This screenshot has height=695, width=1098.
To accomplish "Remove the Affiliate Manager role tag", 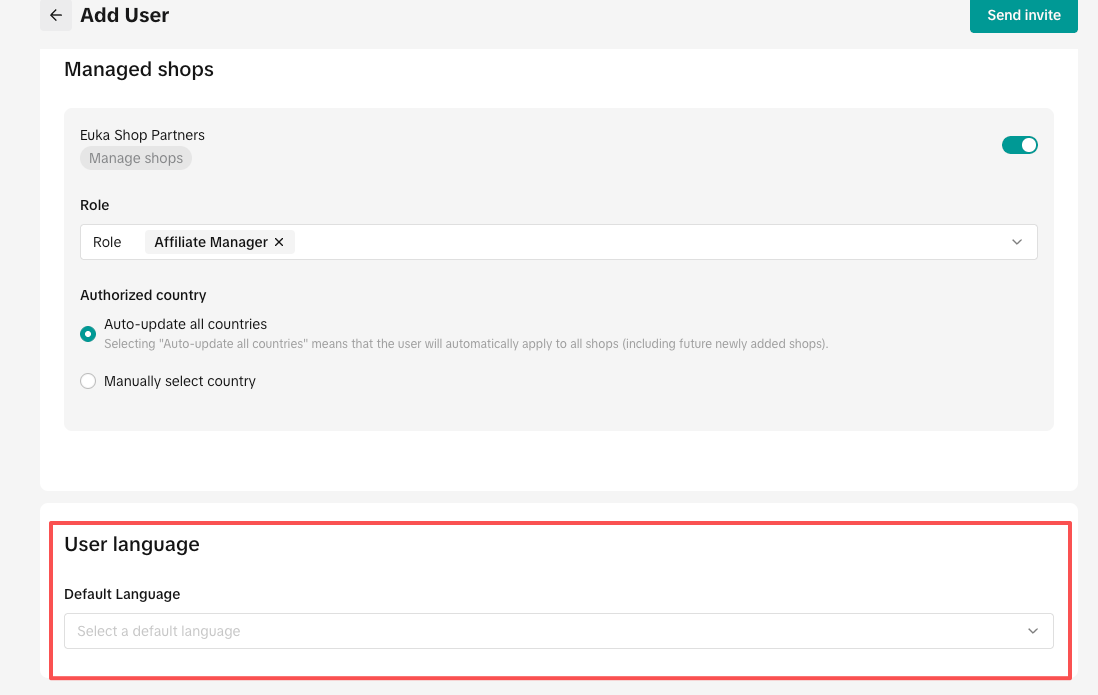I will (279, 242).
